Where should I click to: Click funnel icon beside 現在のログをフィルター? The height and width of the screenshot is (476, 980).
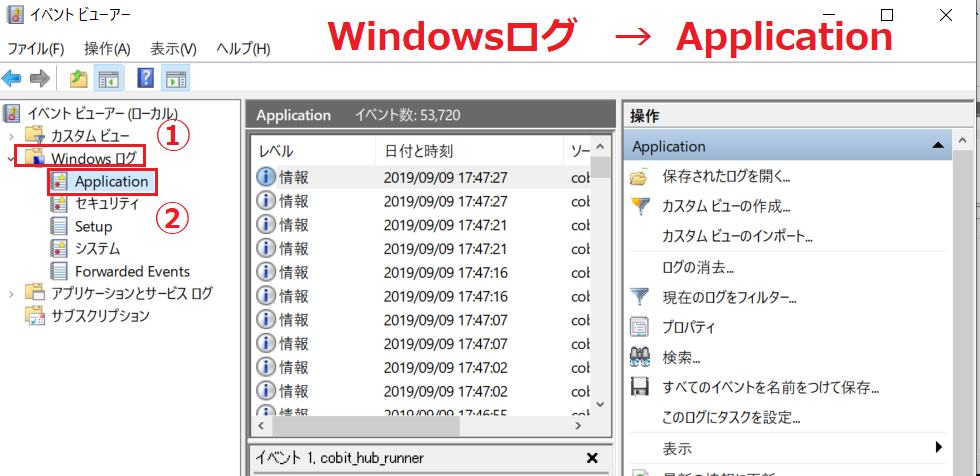click(x=639, y=297)
